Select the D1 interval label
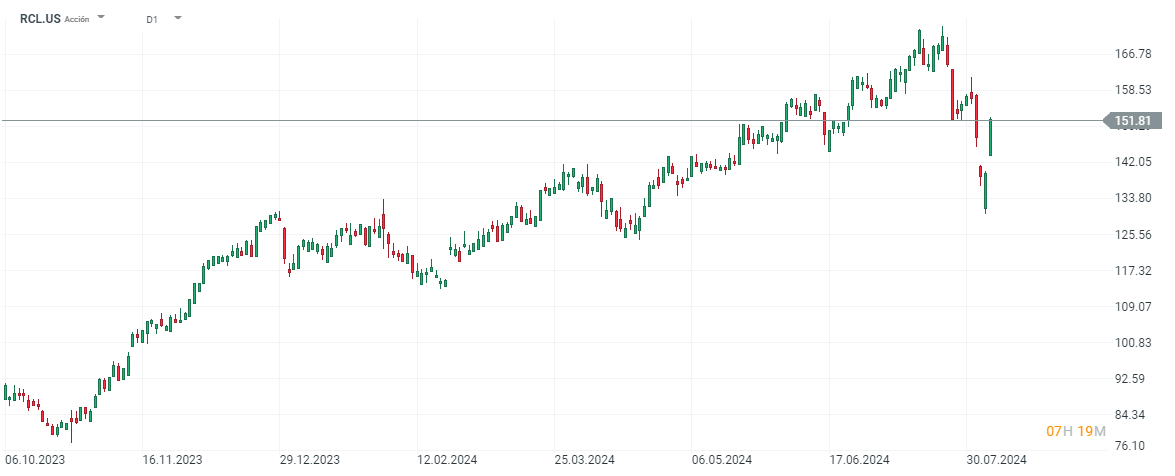 (x=151, y=19)
